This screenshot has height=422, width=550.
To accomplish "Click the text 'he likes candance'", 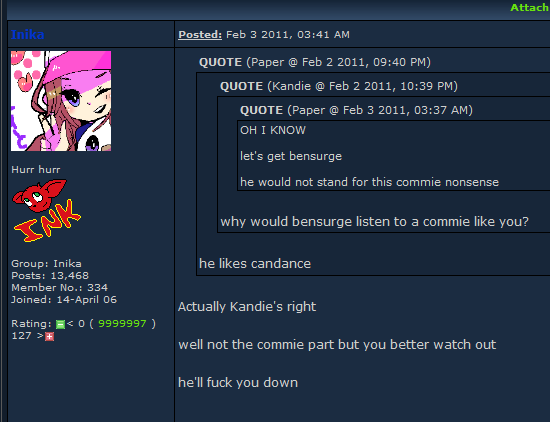I will click(x=255, y=263).
